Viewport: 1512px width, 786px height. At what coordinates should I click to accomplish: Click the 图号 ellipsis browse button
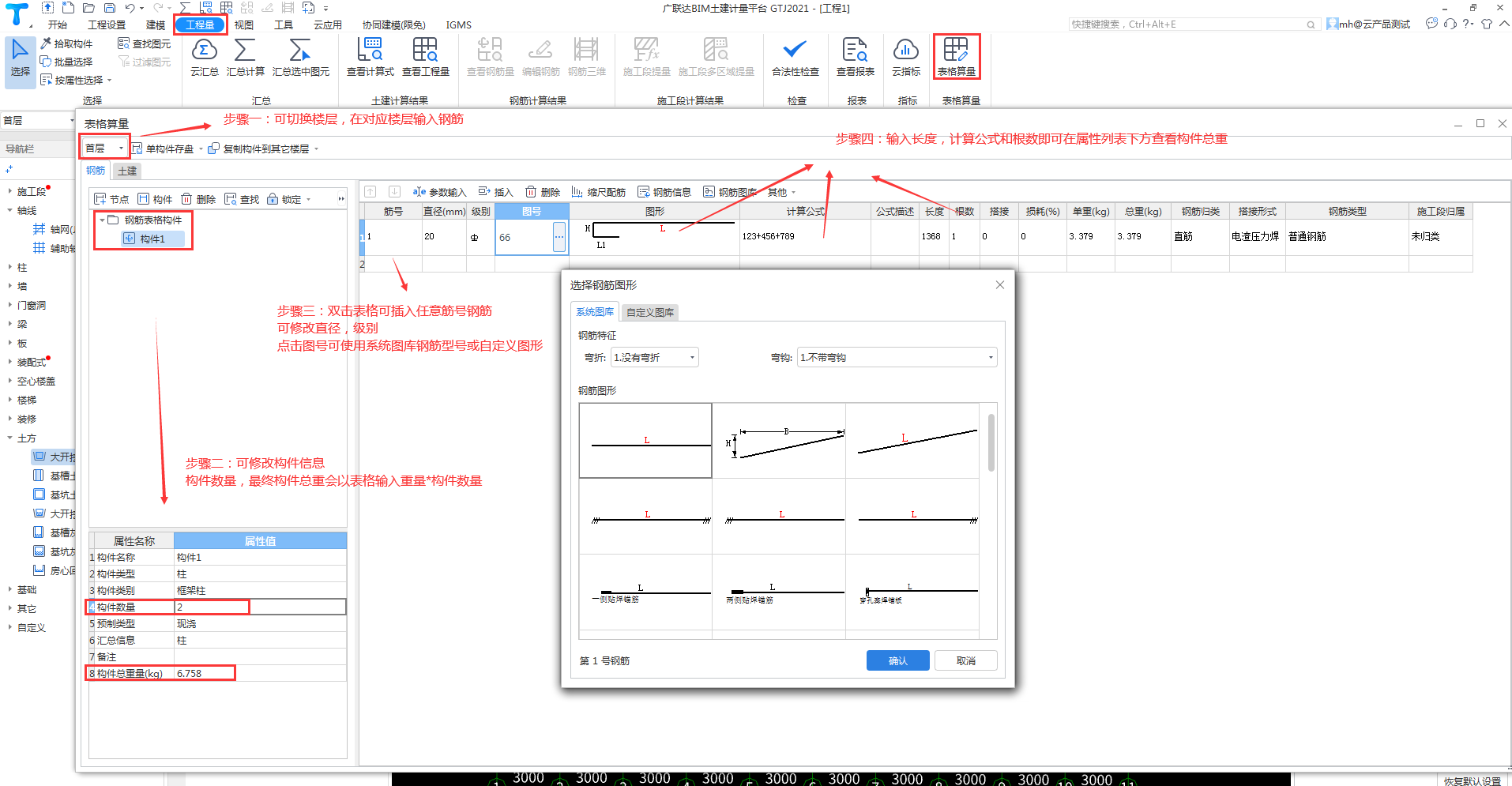559,237
